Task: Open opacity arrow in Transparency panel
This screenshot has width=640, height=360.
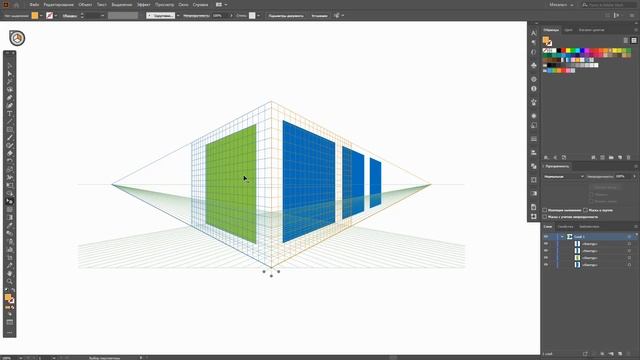Action: (x=634, y=176)
